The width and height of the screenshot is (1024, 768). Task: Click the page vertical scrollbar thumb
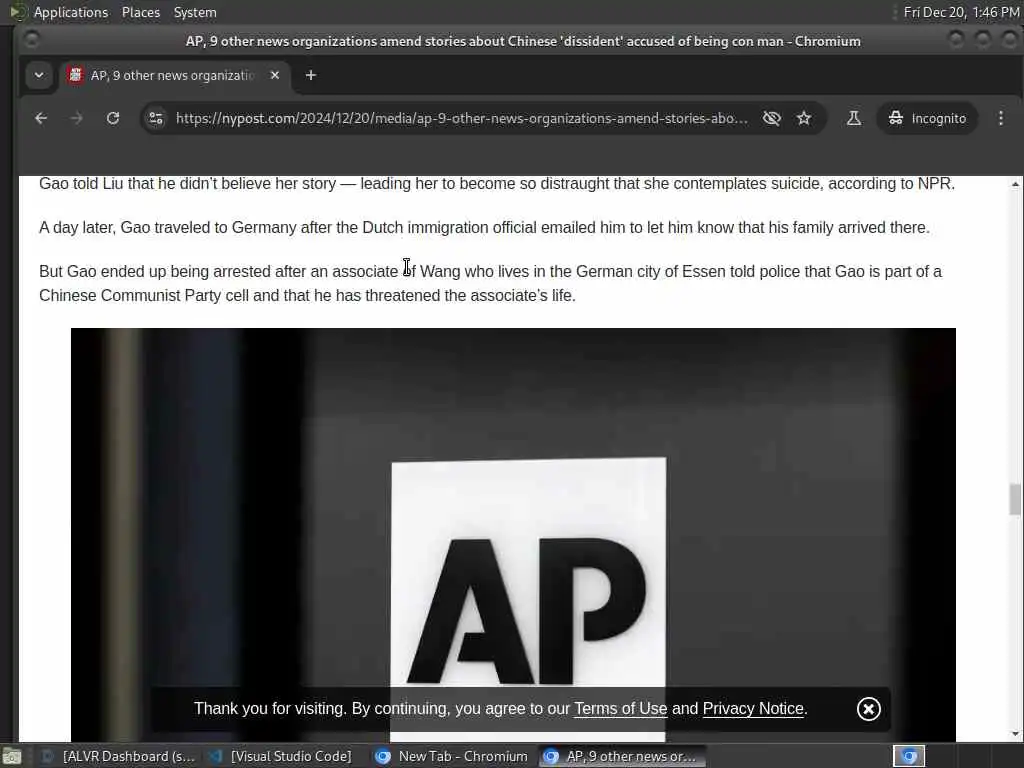tap(1014, 499)
